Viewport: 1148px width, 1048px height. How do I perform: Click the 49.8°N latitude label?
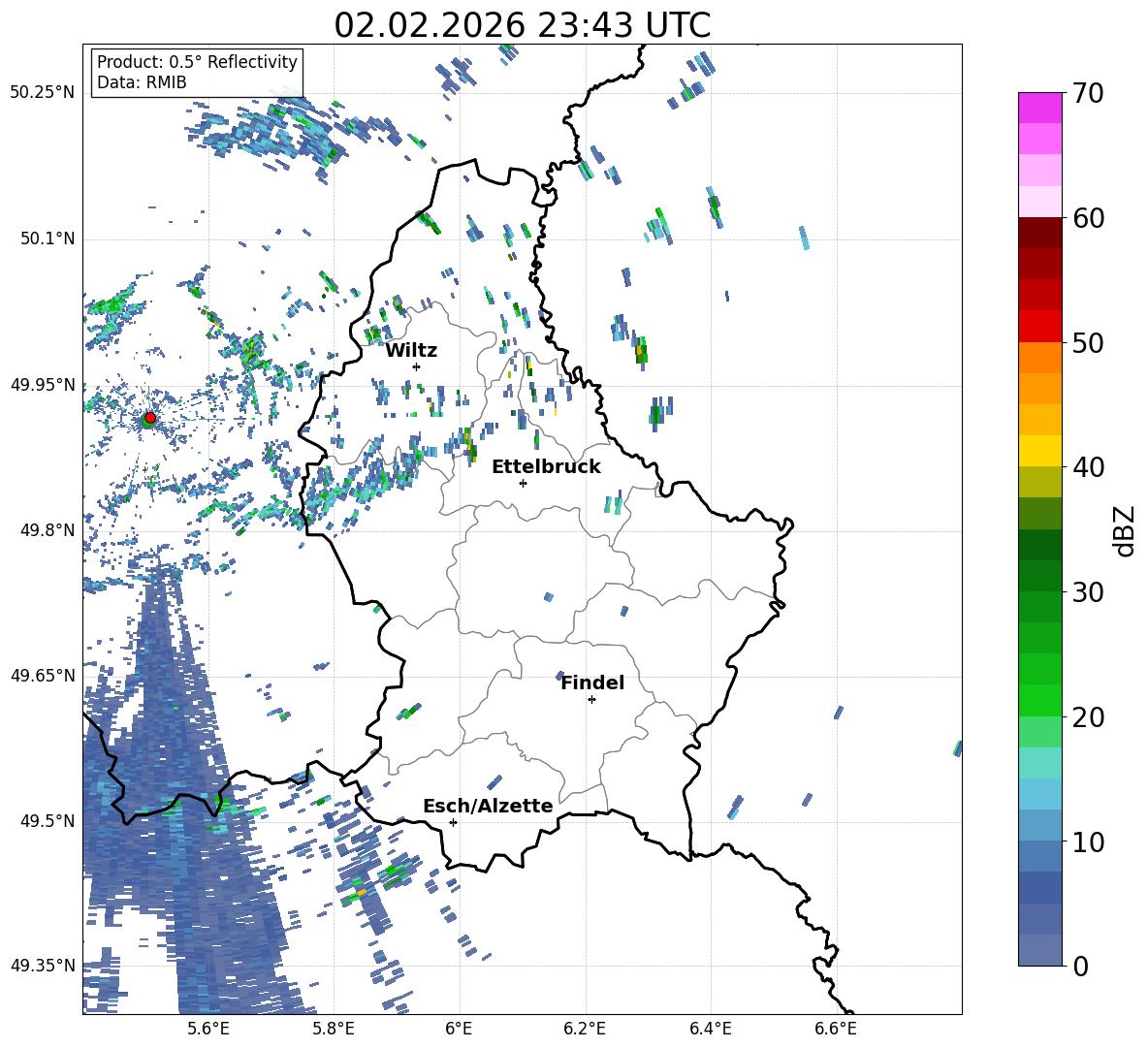click(48, 530)
